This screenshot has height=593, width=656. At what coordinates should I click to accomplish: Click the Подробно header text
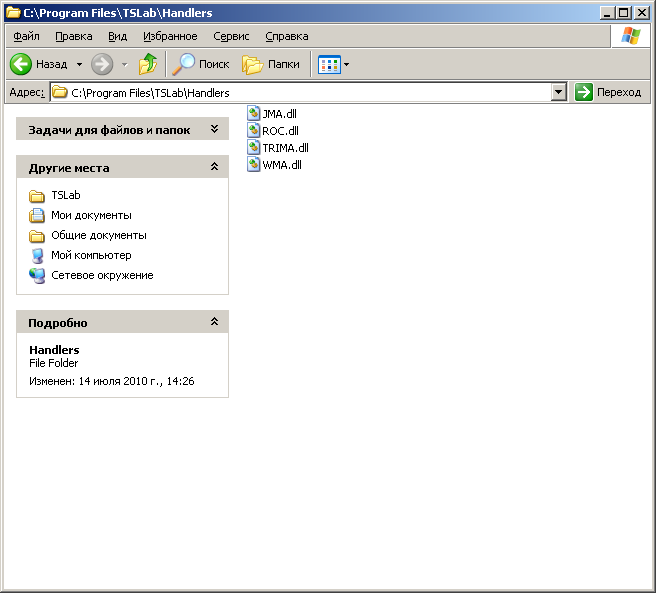(x=58, y=323)
